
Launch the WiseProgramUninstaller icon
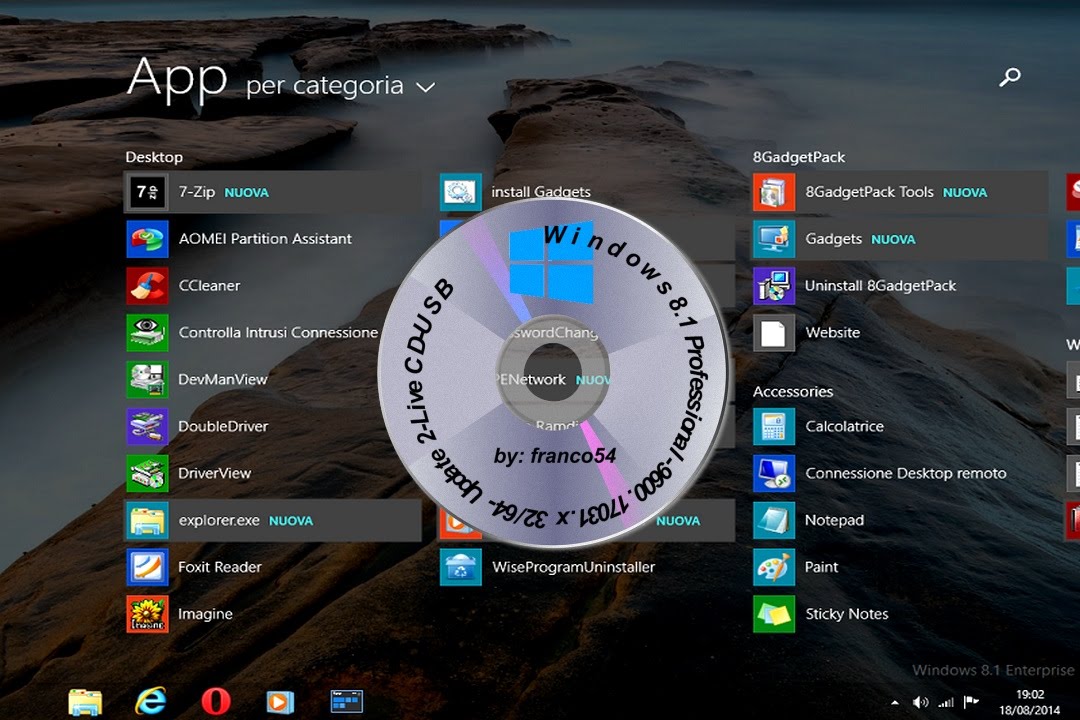pos(460,567)
